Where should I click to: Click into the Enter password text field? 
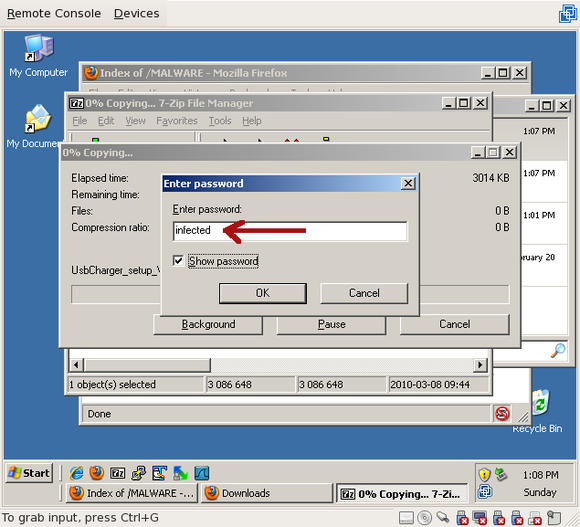click(290, 231)
